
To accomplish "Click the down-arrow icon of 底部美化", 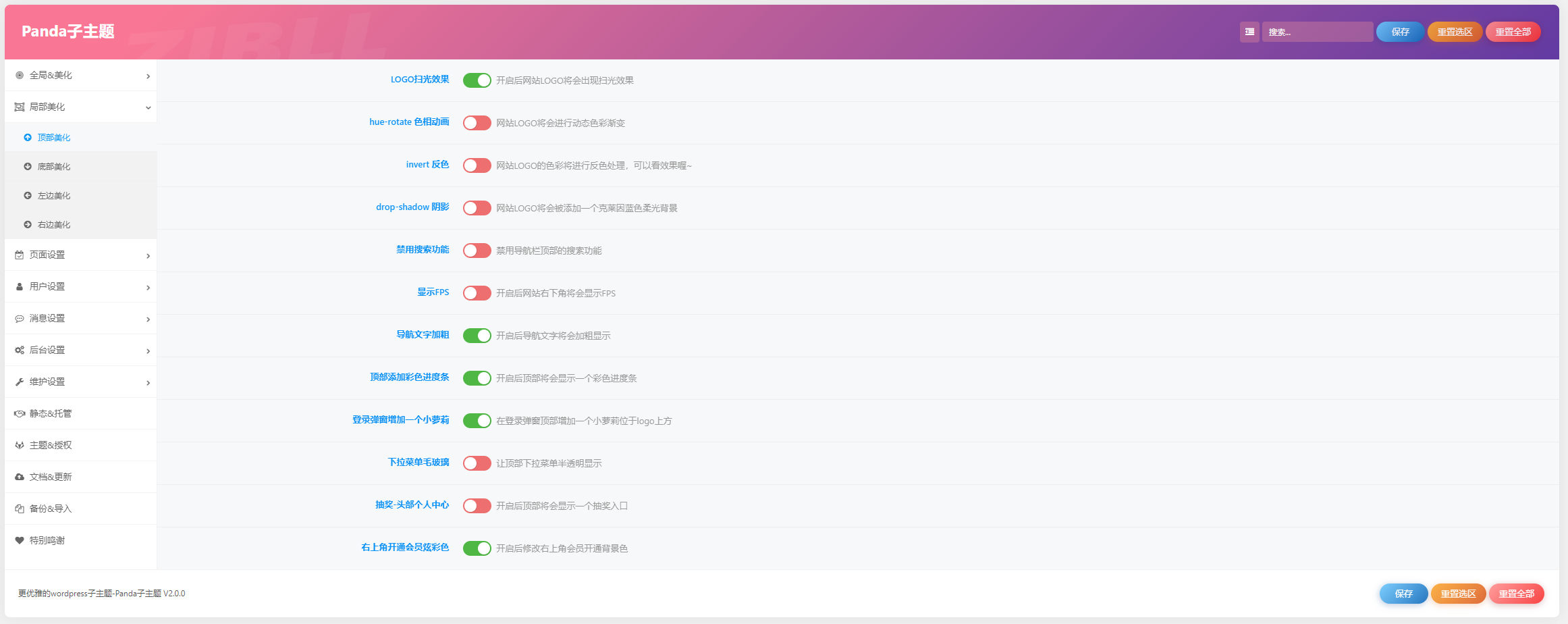I will click(x=28, y=167).
